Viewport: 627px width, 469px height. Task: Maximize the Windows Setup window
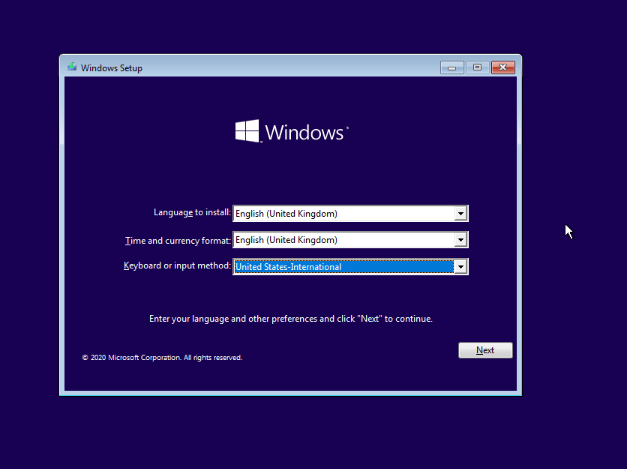click(x=477, y=68)
